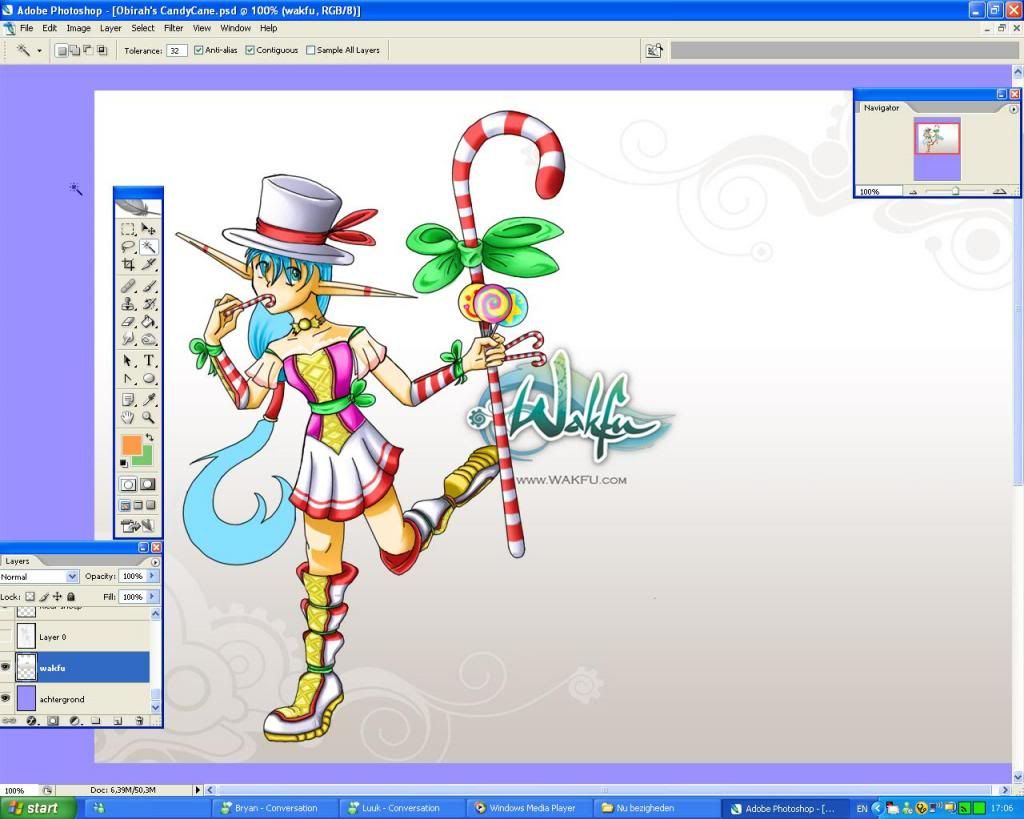Toggle lock image pixels

click(x=44, y=596)
